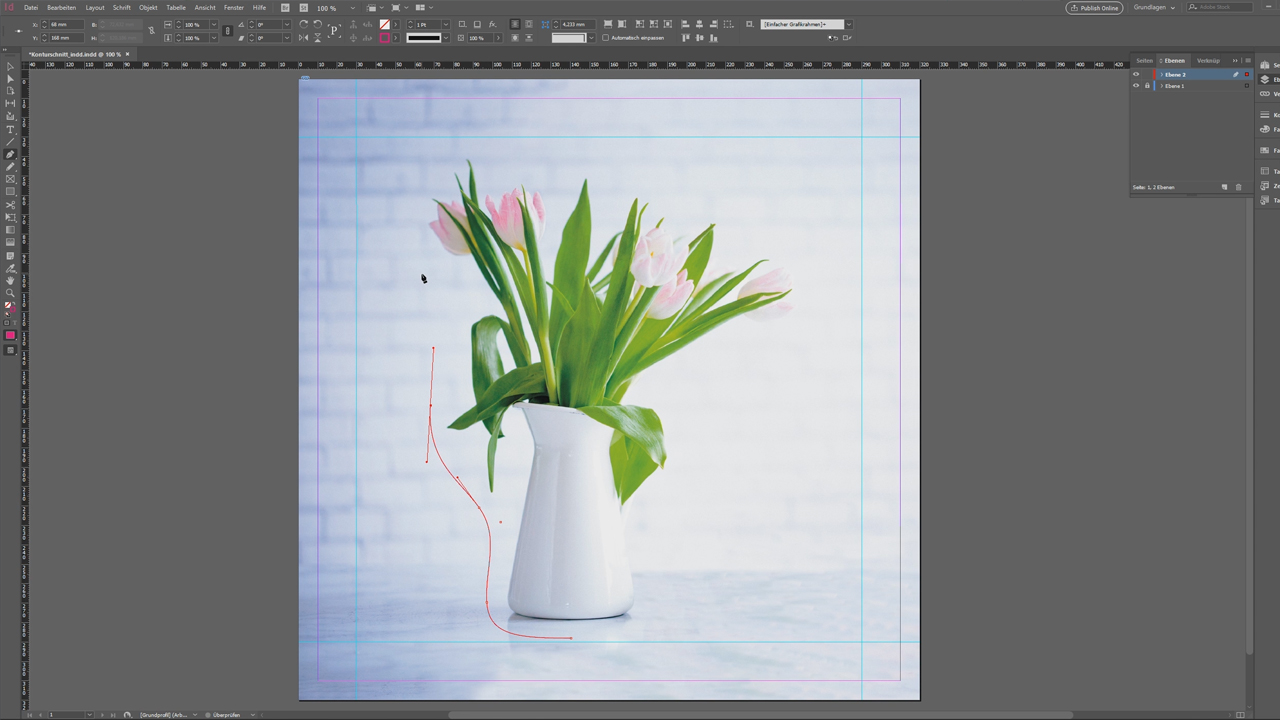
Task: Select the Free Transform tool
Action: coord(11,217)
